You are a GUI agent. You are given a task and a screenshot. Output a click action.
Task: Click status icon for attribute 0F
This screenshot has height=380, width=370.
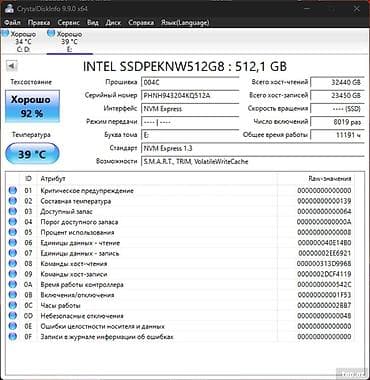(13, 337)
